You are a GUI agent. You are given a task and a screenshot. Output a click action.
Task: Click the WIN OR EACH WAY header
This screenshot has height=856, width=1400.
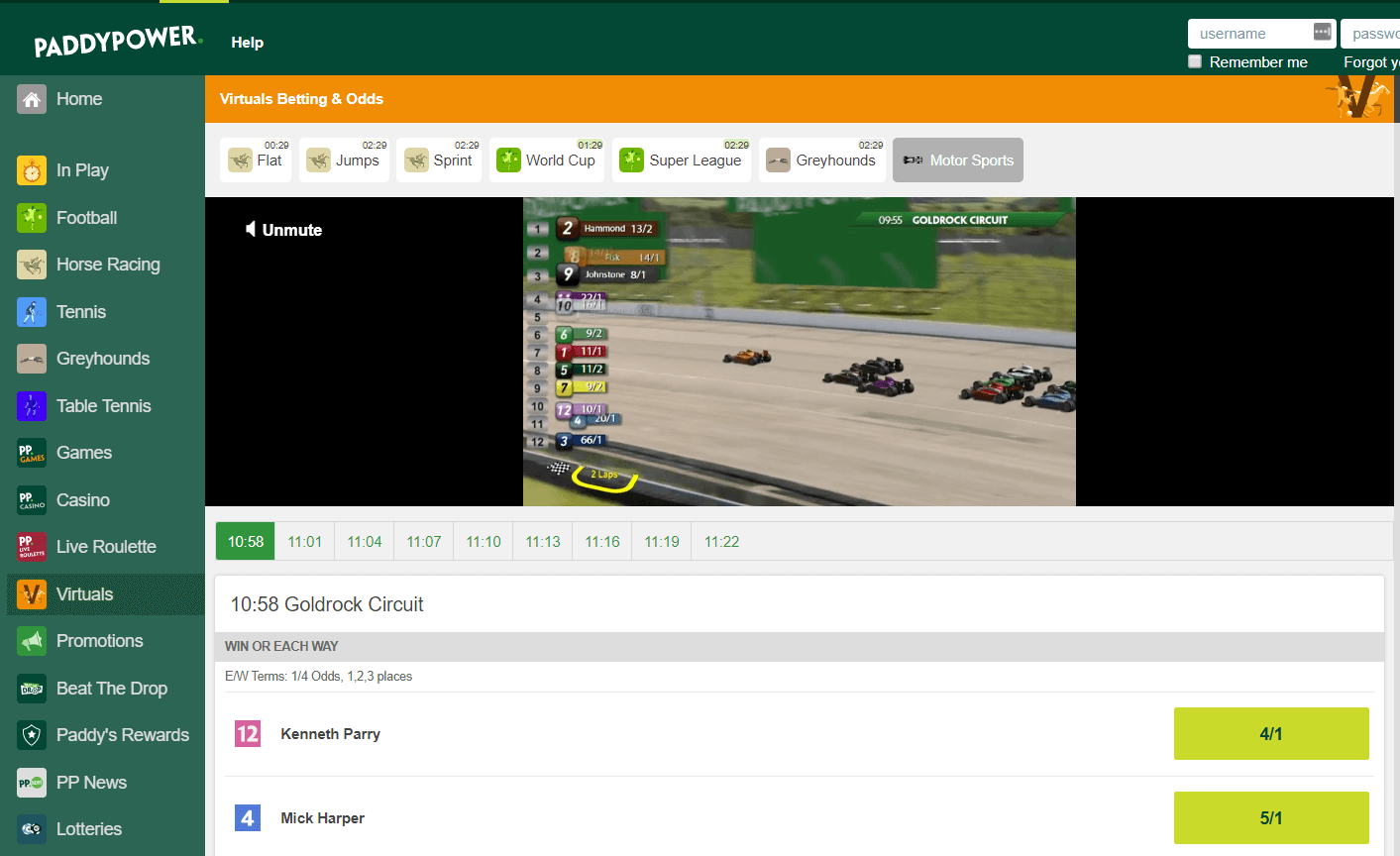pos(281,646)
